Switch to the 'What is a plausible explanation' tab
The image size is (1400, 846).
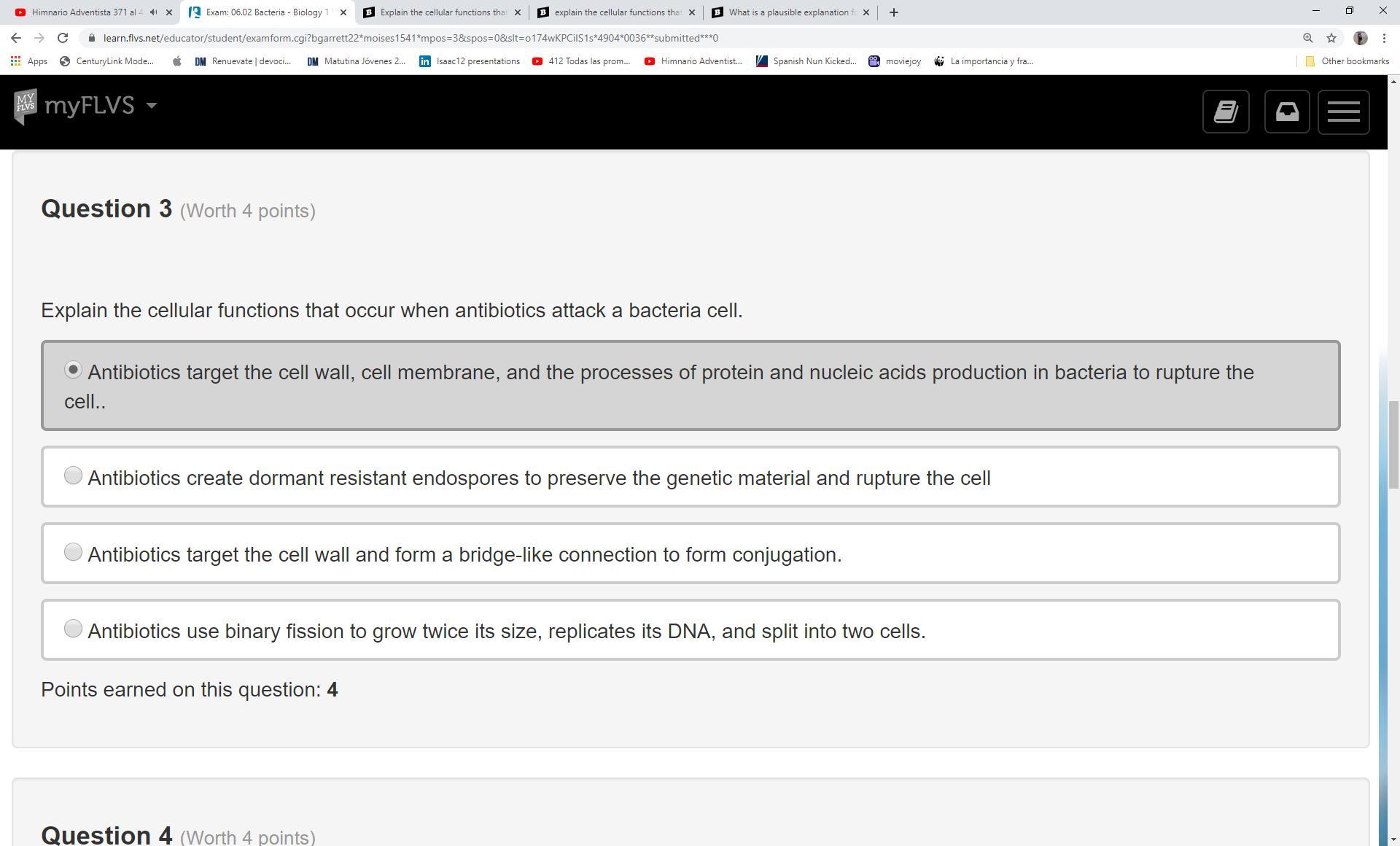[x=791, y=12]
